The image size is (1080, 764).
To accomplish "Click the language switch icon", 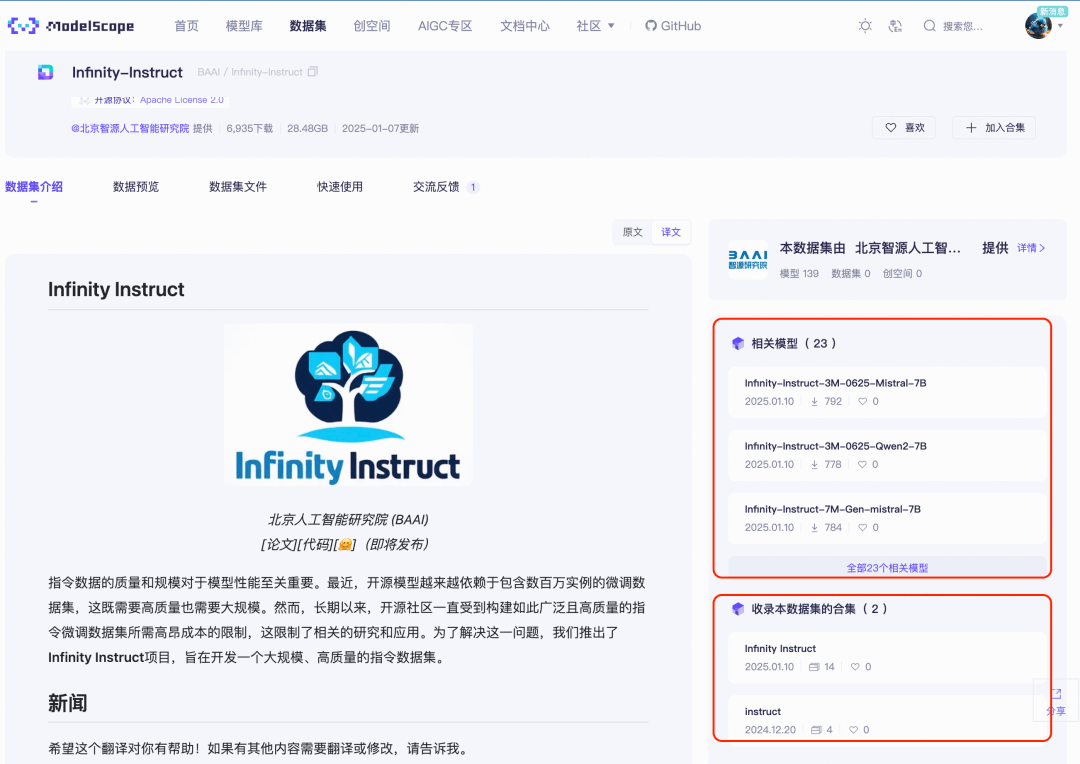I will pyautogui.click(x=895, y=26).
